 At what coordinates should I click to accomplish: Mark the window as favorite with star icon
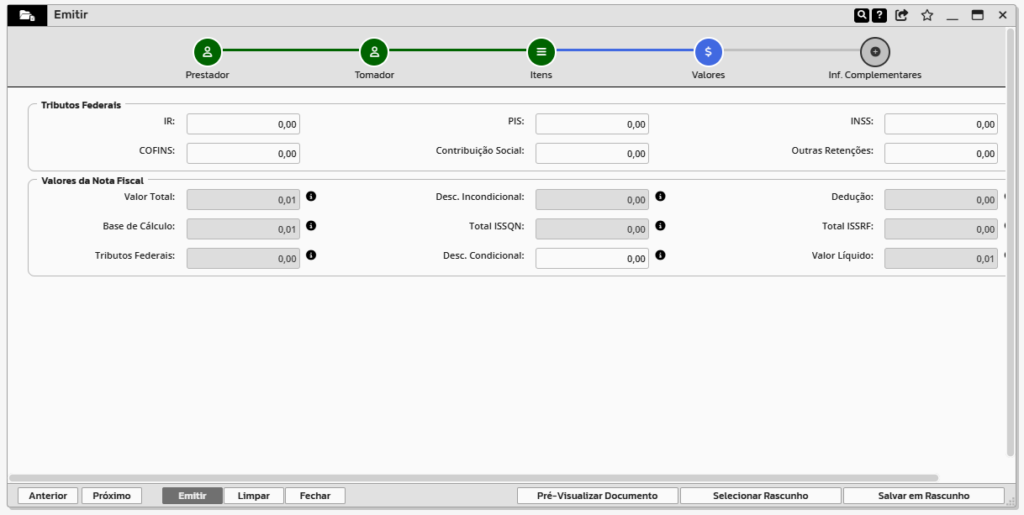[x=927, y=16]
